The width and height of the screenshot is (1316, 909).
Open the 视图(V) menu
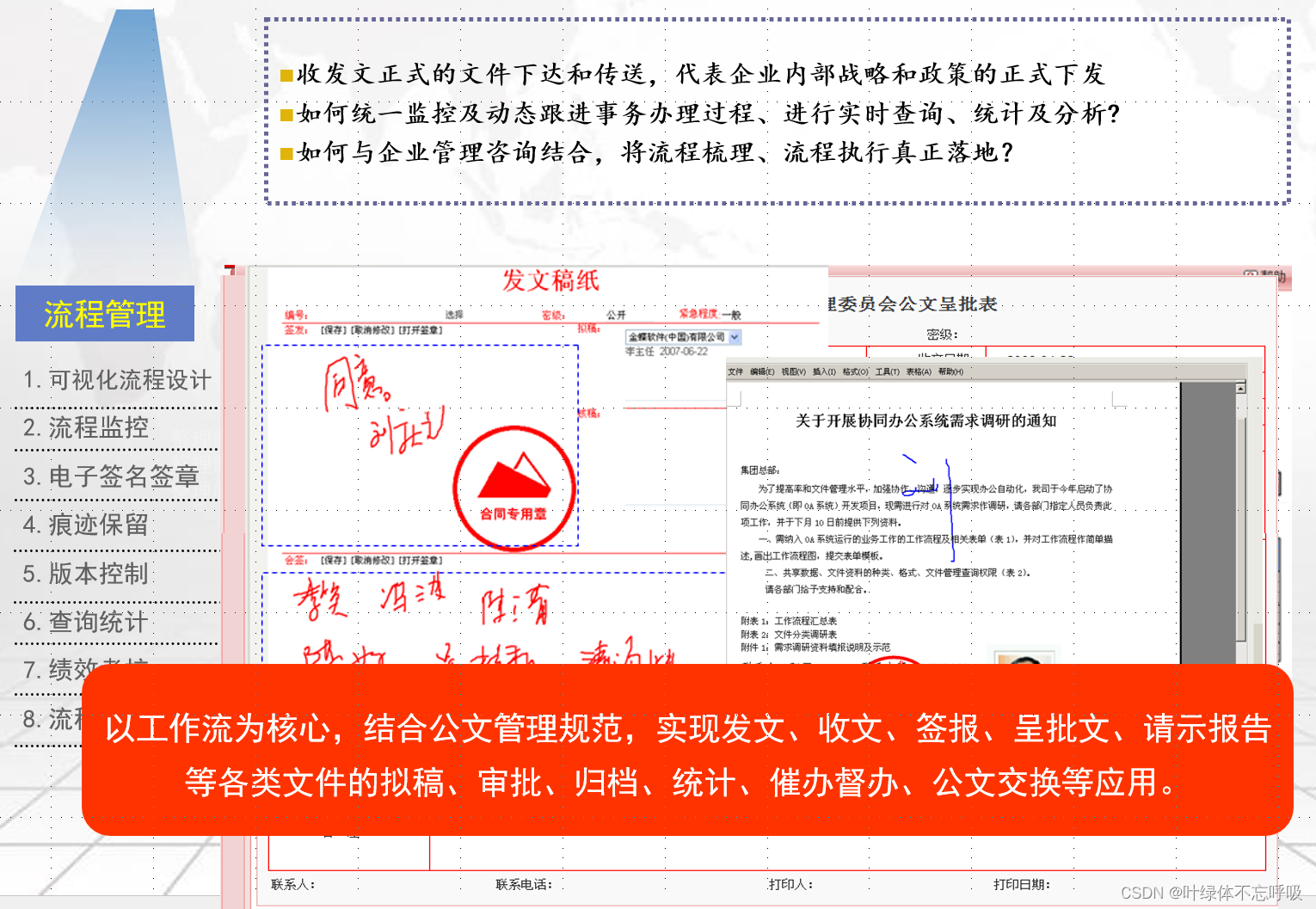tap(794, 372)
